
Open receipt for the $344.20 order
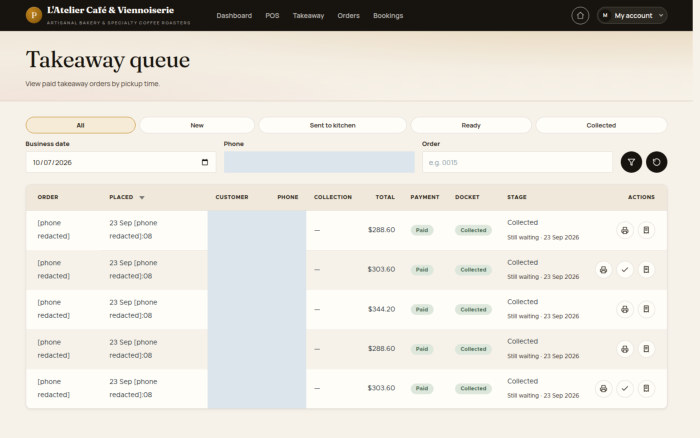coord(646,309)
